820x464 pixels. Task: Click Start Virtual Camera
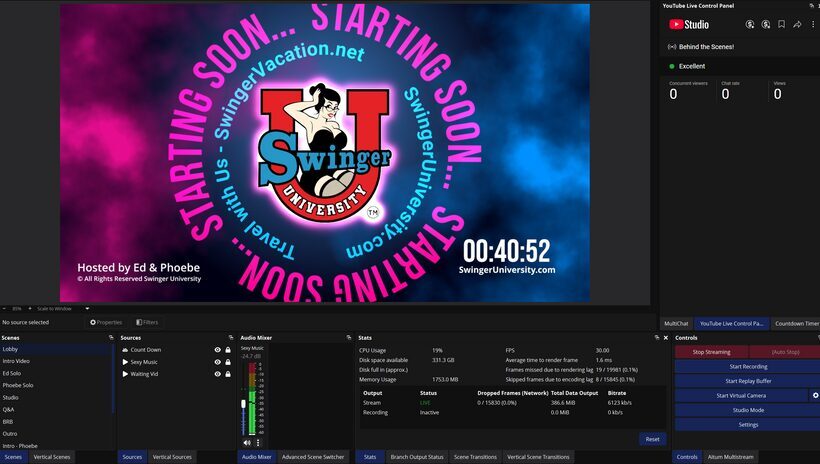click(x=741, y=395)
